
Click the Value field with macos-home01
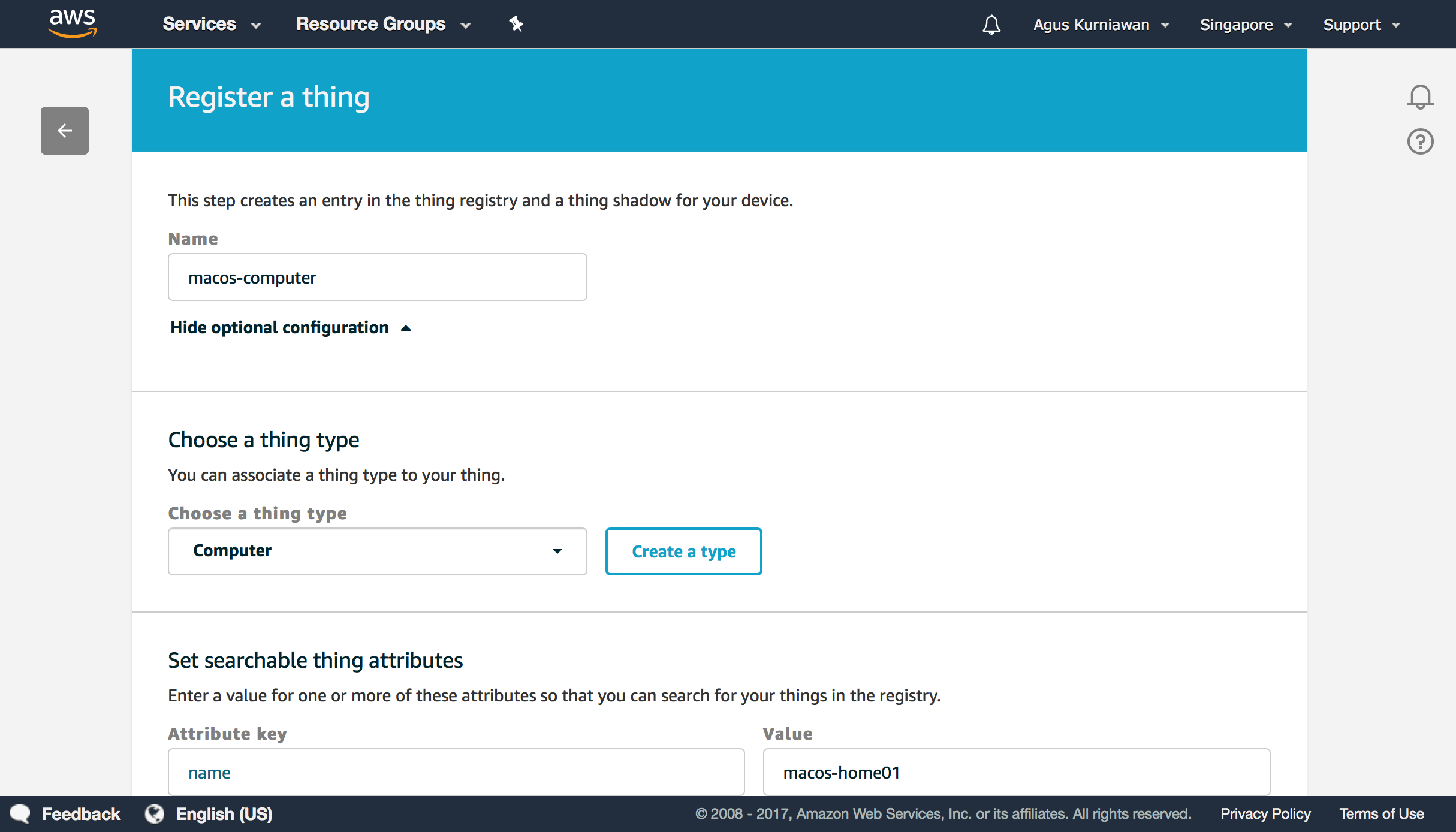click(1017, 772)
